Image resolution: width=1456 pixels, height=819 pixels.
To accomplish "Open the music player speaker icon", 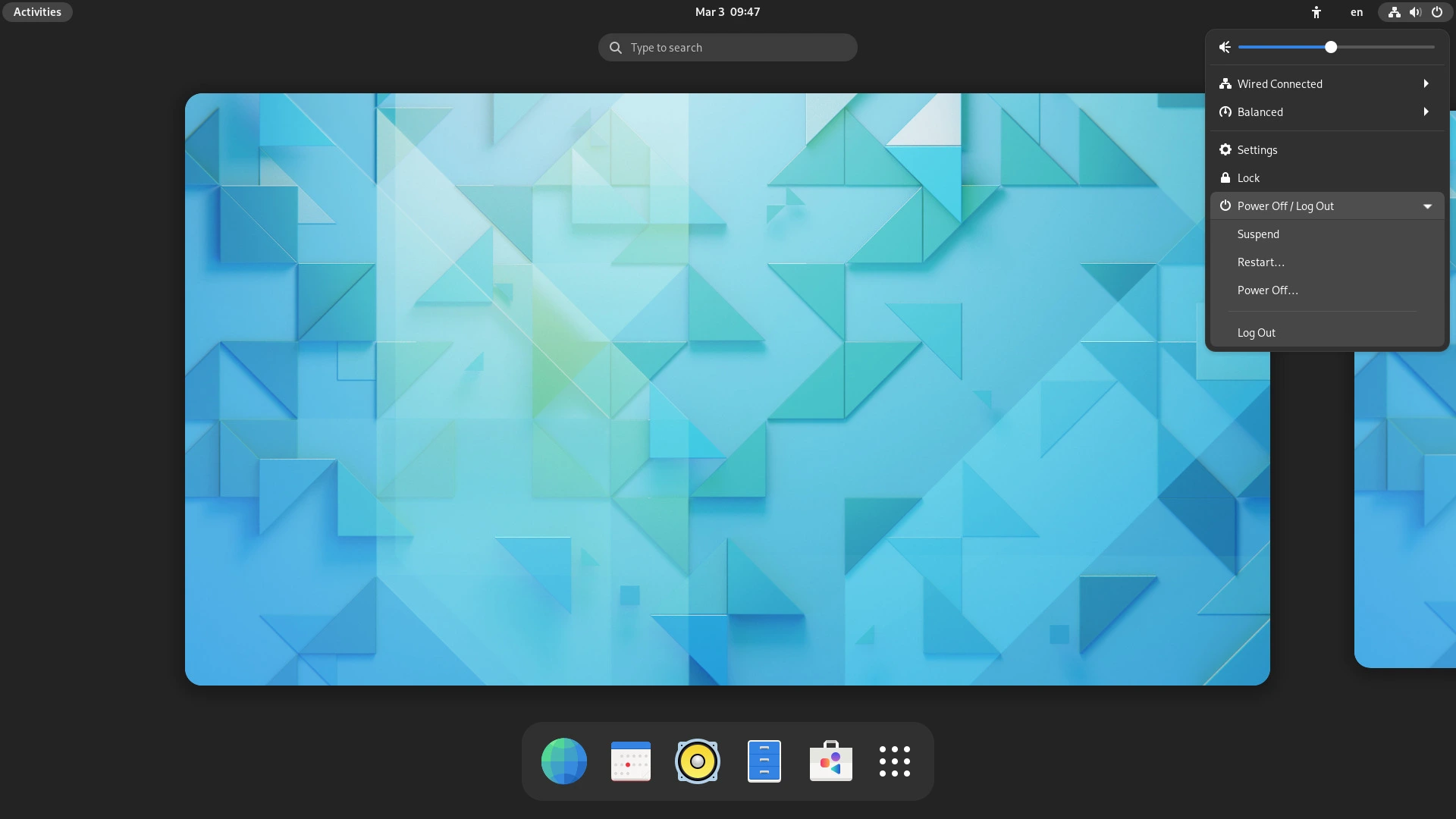I will click(697, 761).
